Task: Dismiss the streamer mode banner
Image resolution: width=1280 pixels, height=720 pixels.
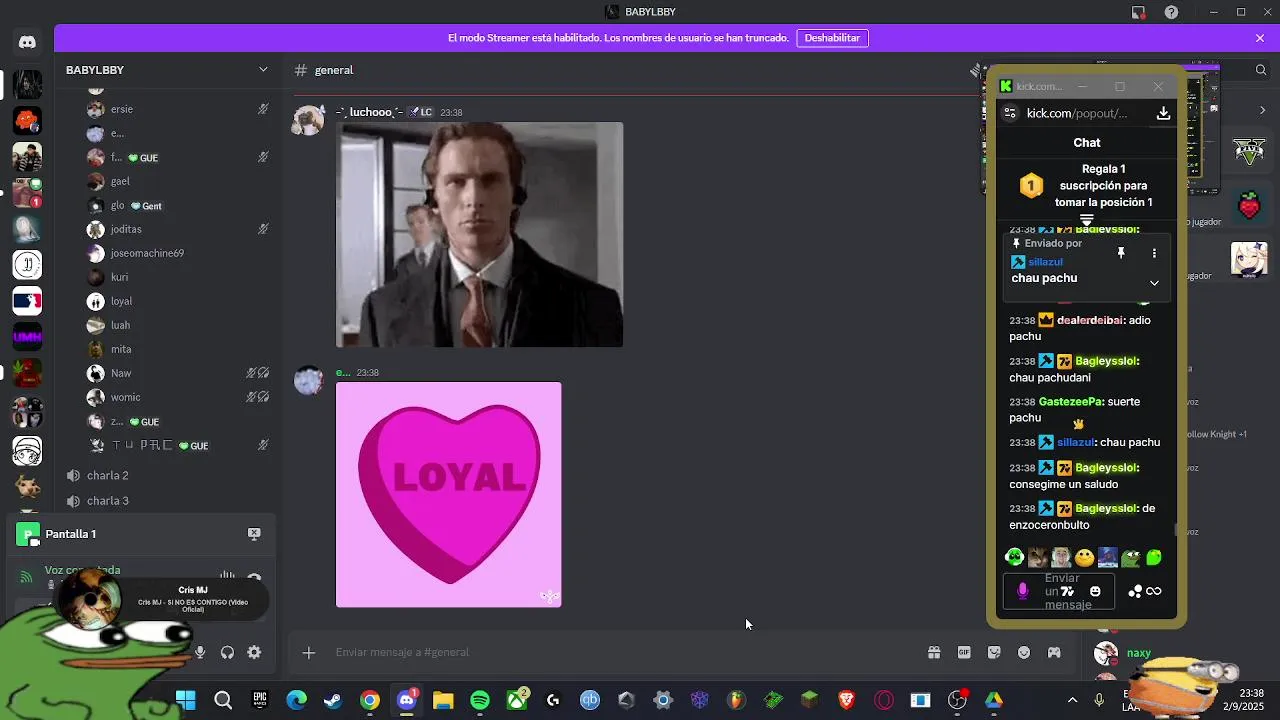Action: coord(1260,38)
